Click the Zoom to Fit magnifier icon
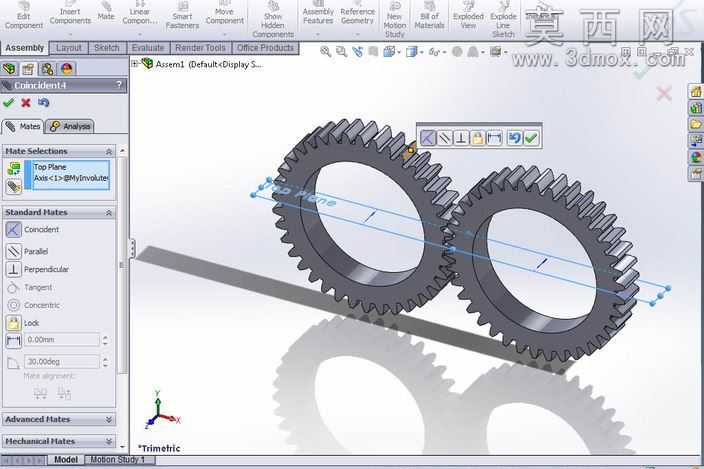 point(326,52)
